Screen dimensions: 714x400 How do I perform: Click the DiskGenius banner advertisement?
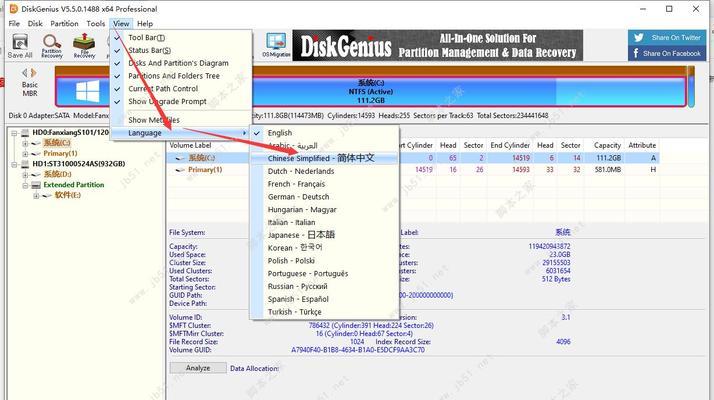tap(438, 46)
